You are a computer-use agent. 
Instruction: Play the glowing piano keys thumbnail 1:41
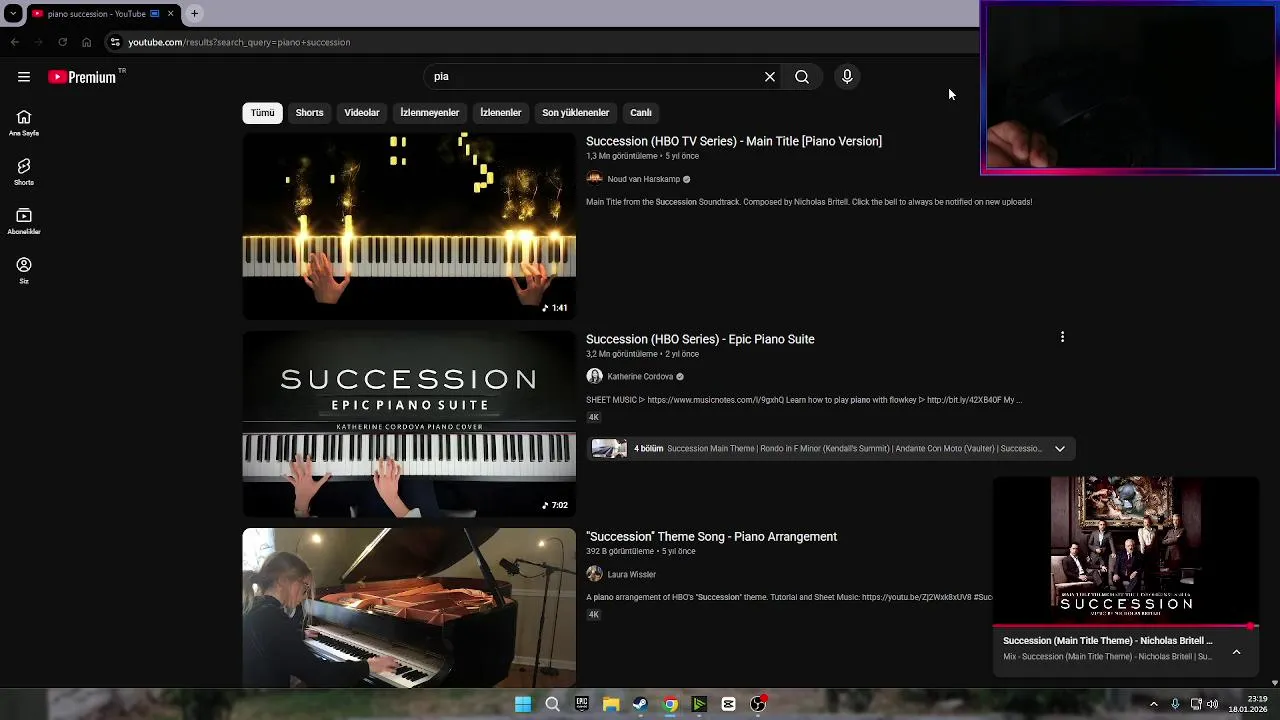pyautogui.click(x=409, y=226)
